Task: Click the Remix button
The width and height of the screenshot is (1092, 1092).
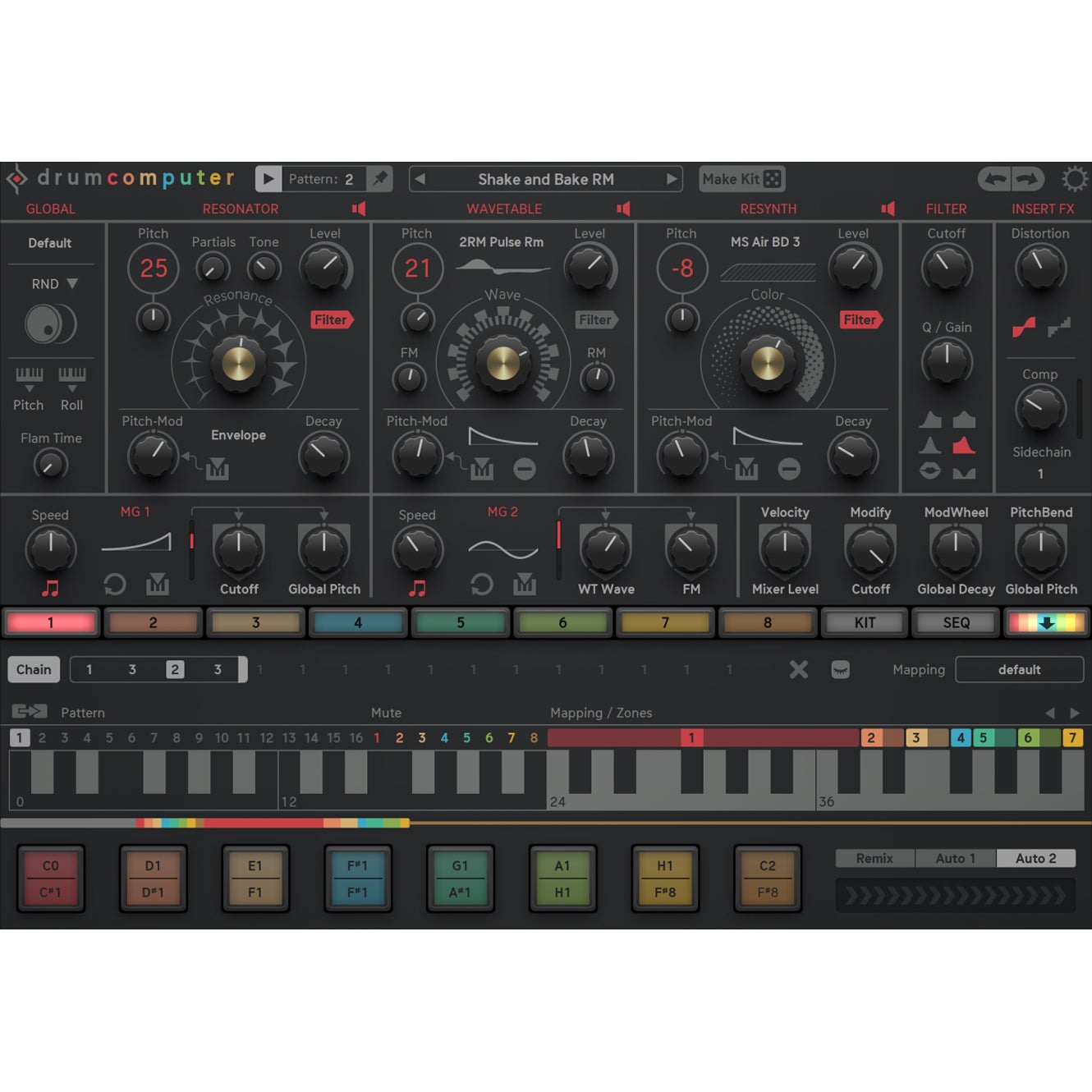Action: [x=874, y=858]
